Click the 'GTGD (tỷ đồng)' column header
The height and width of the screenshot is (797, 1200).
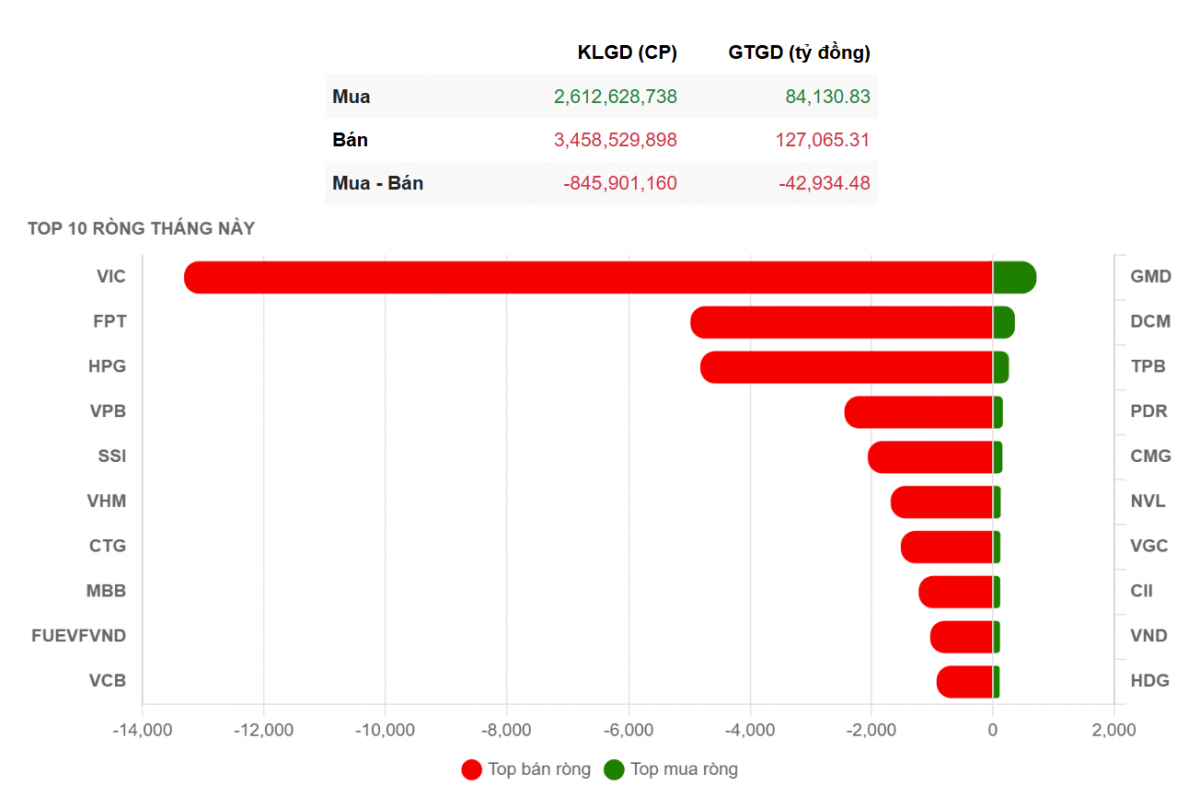(x=799, y=53)
